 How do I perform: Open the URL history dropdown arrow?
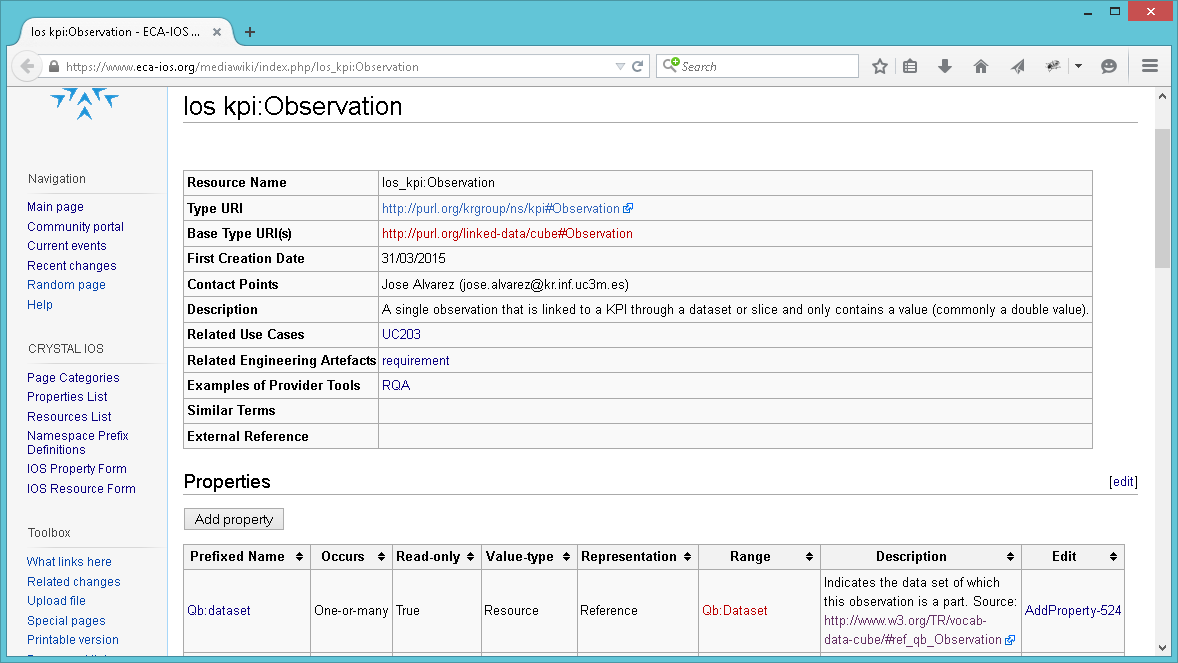pyautogui.click(x=620, y=66)
